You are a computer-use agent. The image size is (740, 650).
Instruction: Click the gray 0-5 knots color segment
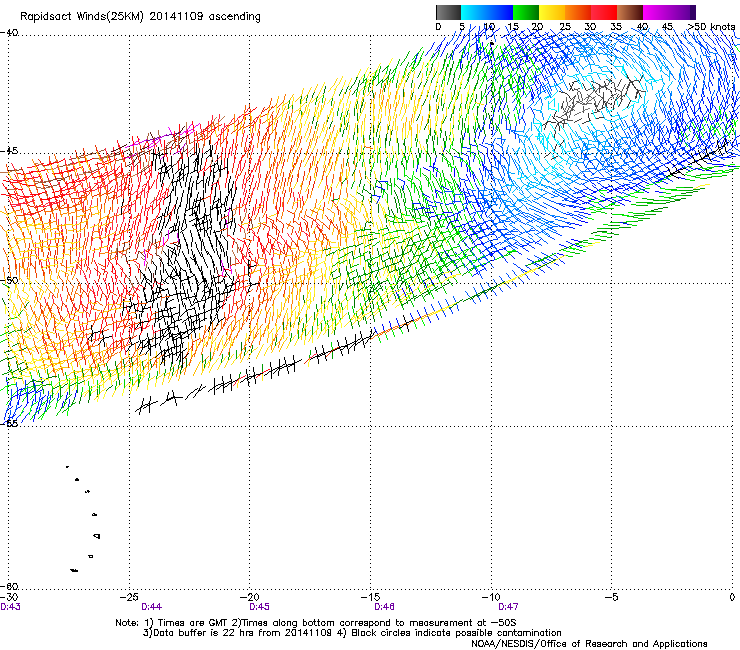[448, 12]
